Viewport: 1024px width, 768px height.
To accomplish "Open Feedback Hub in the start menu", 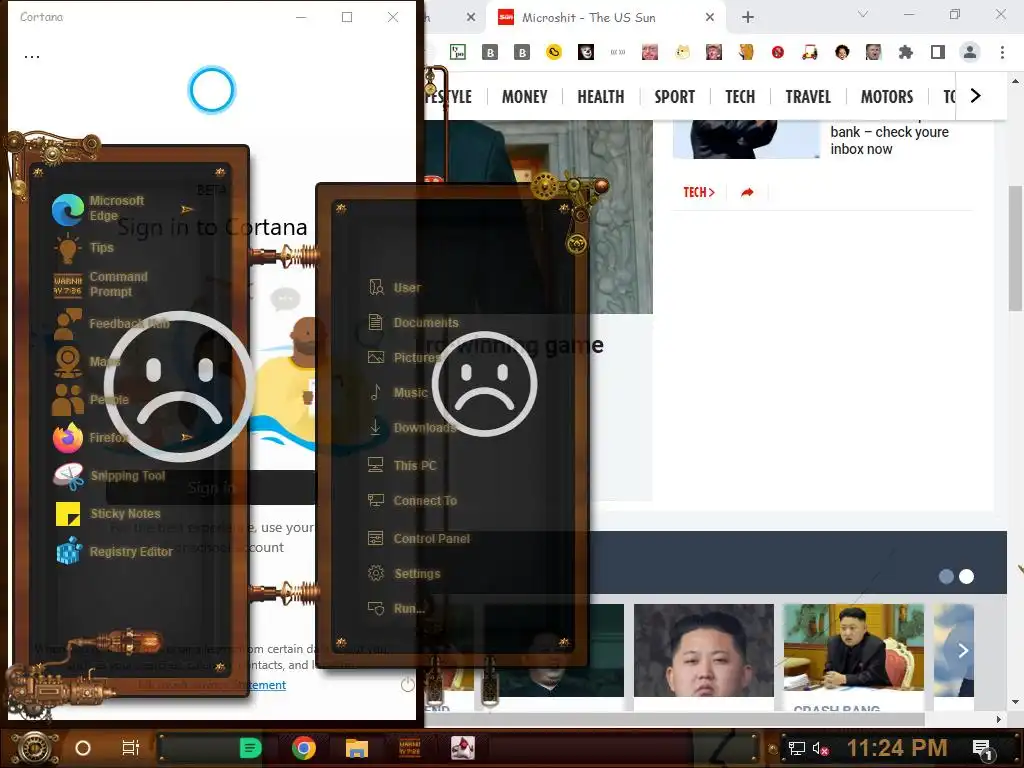I will click(111, 324).
